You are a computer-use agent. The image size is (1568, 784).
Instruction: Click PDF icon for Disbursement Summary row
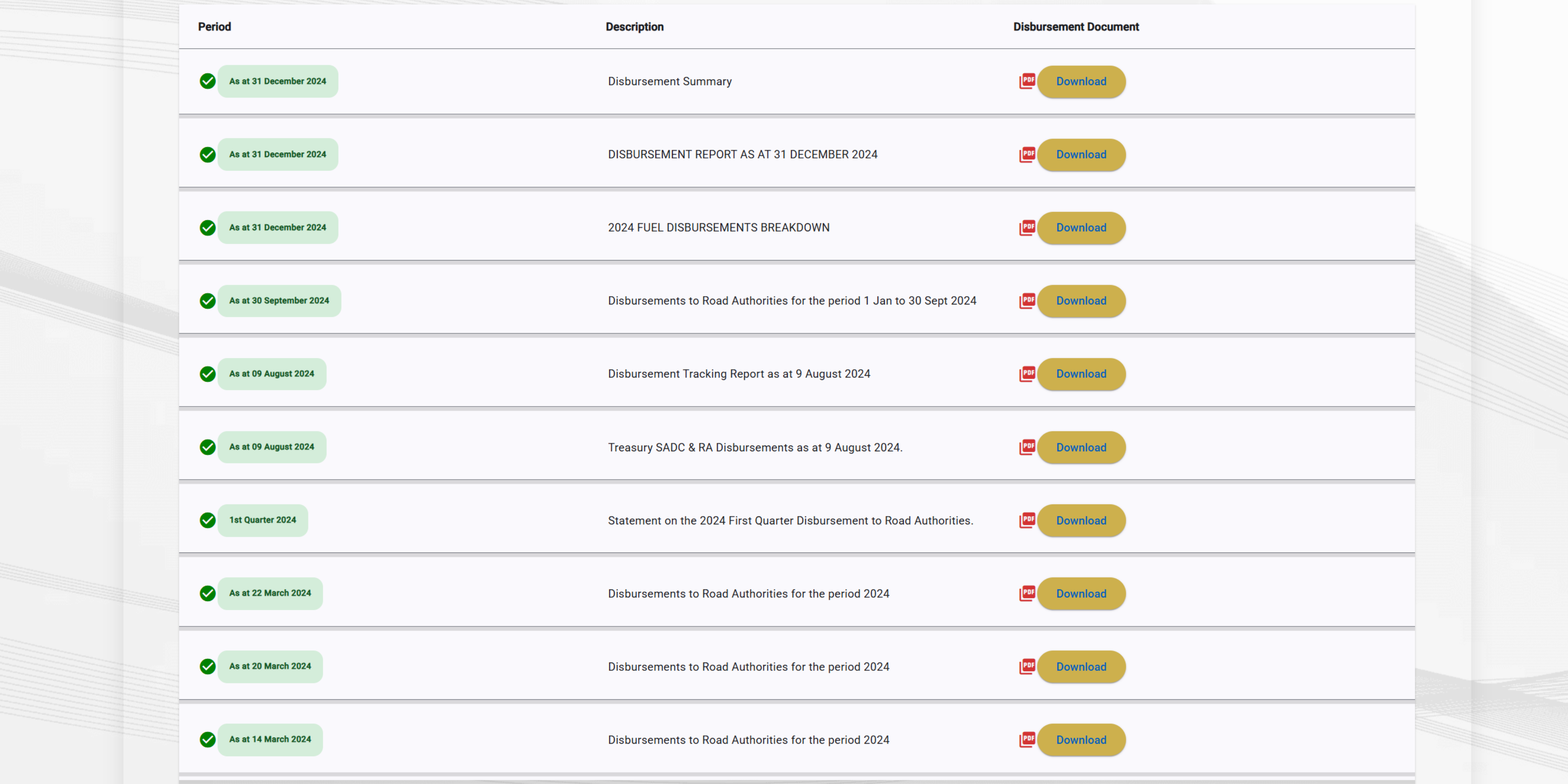click(x=1027, y=82)
